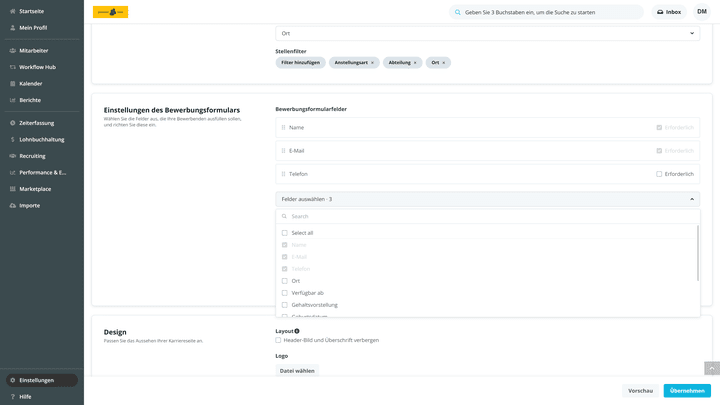Expand the Ort dropdown at top
Image resolution: width=720 pixels, height=405 pixels.
(x=692, y=33)
